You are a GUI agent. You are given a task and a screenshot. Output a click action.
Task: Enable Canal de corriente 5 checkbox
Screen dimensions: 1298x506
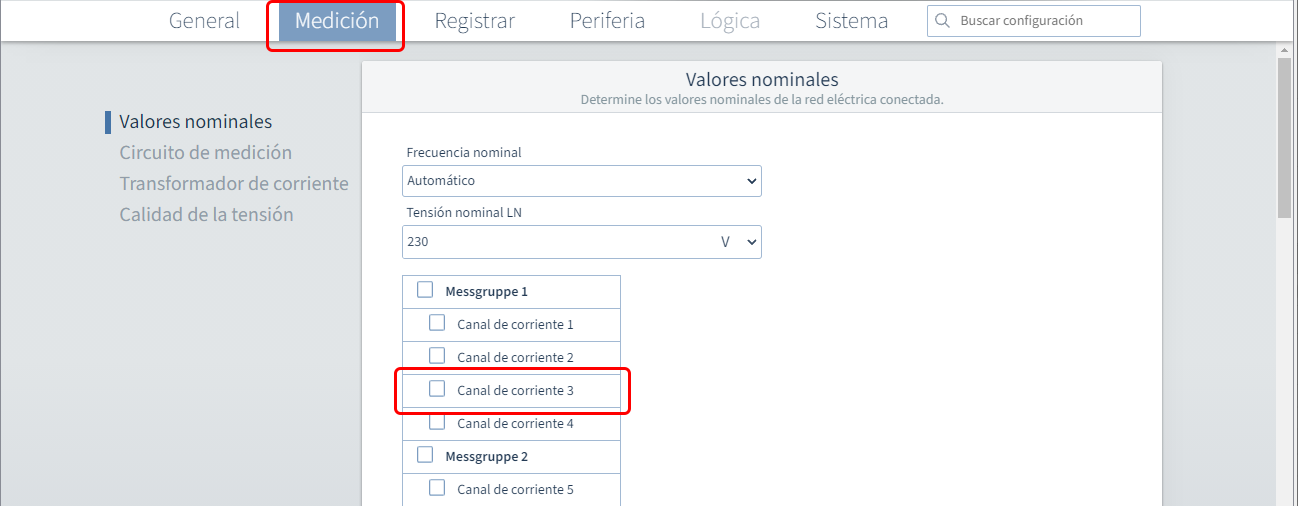437,488
